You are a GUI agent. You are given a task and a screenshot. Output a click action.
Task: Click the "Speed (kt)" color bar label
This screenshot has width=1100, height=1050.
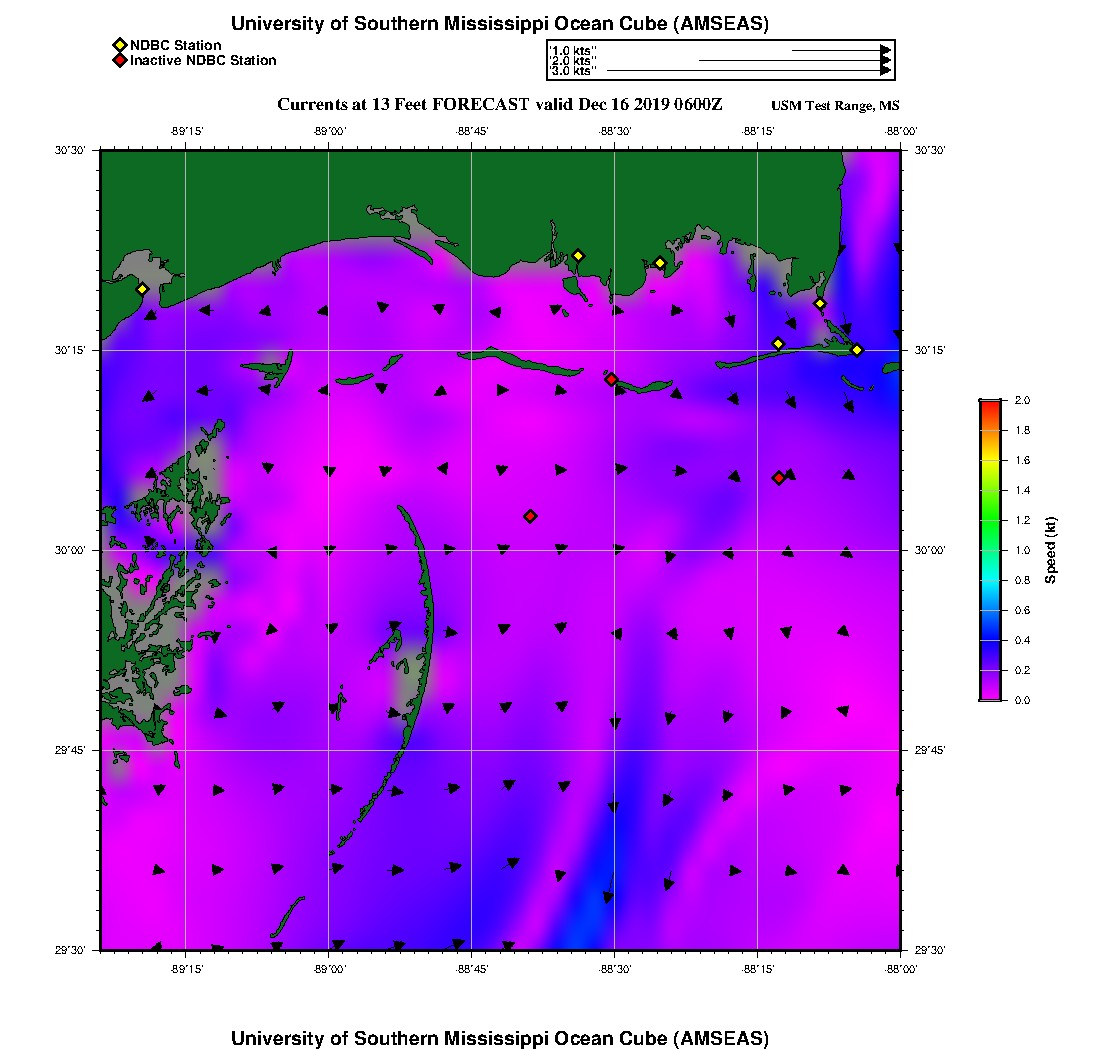(1051, 550)
